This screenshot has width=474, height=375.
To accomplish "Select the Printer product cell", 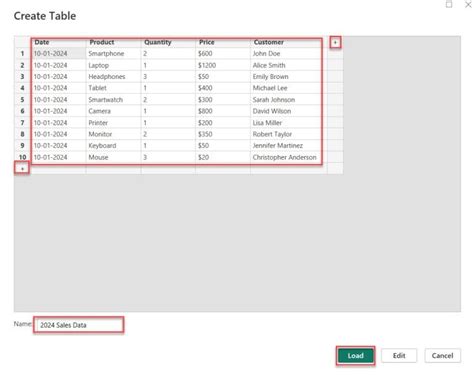I will 113,122.
